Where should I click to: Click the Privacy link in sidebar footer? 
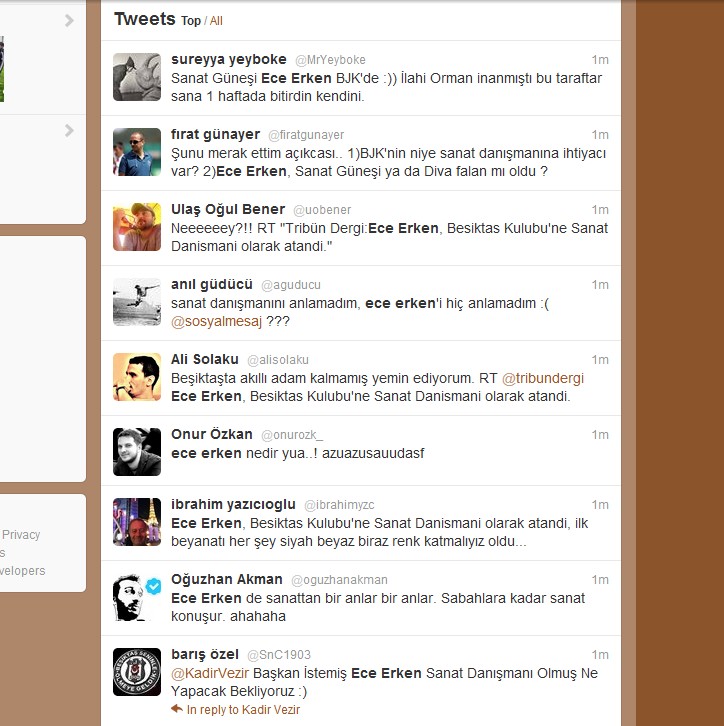[21, 535]
